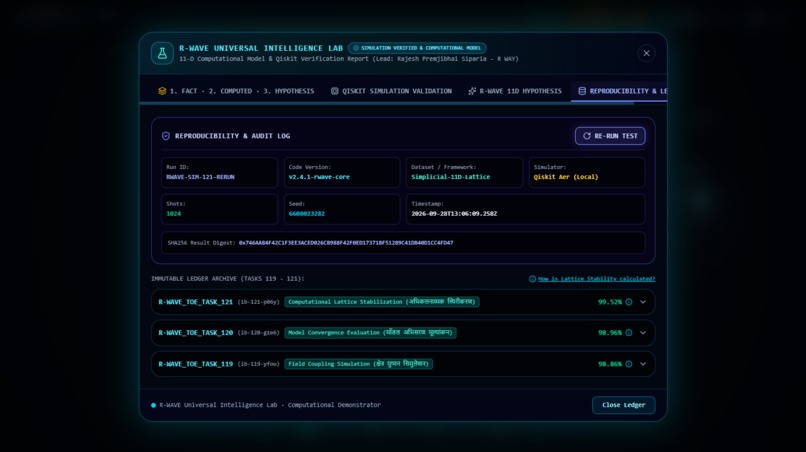806x452 pixels.
Task: Click the Seed value 6608023282
Action: [306, 214]
